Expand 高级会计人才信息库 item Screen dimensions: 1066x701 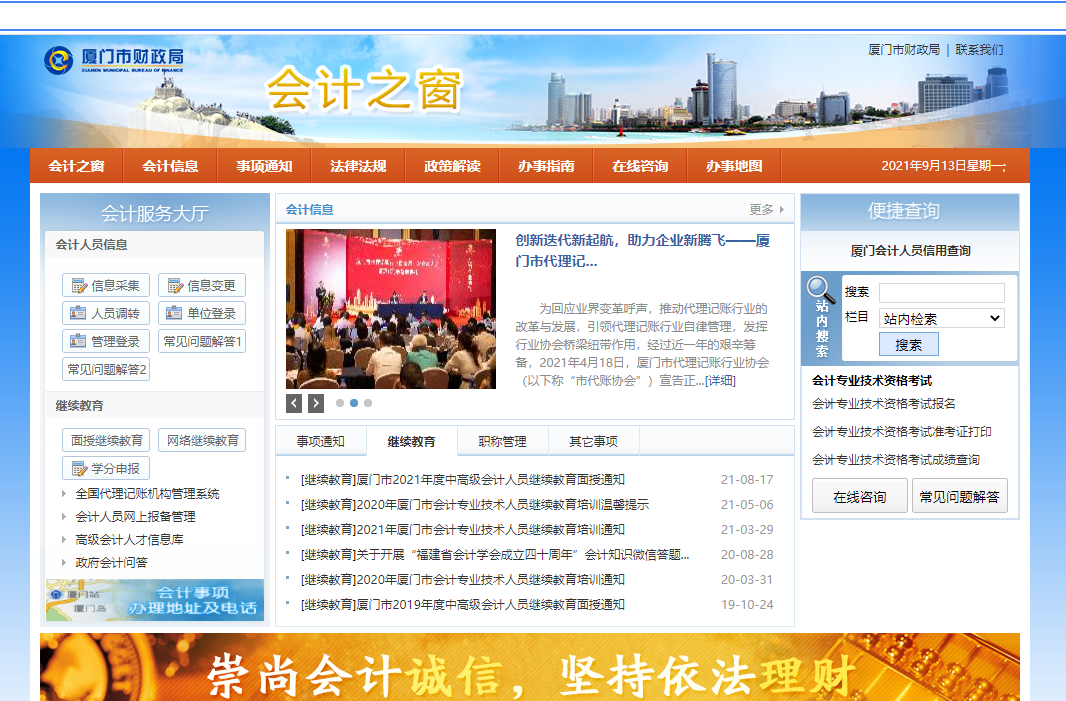[x=129, y=539]
